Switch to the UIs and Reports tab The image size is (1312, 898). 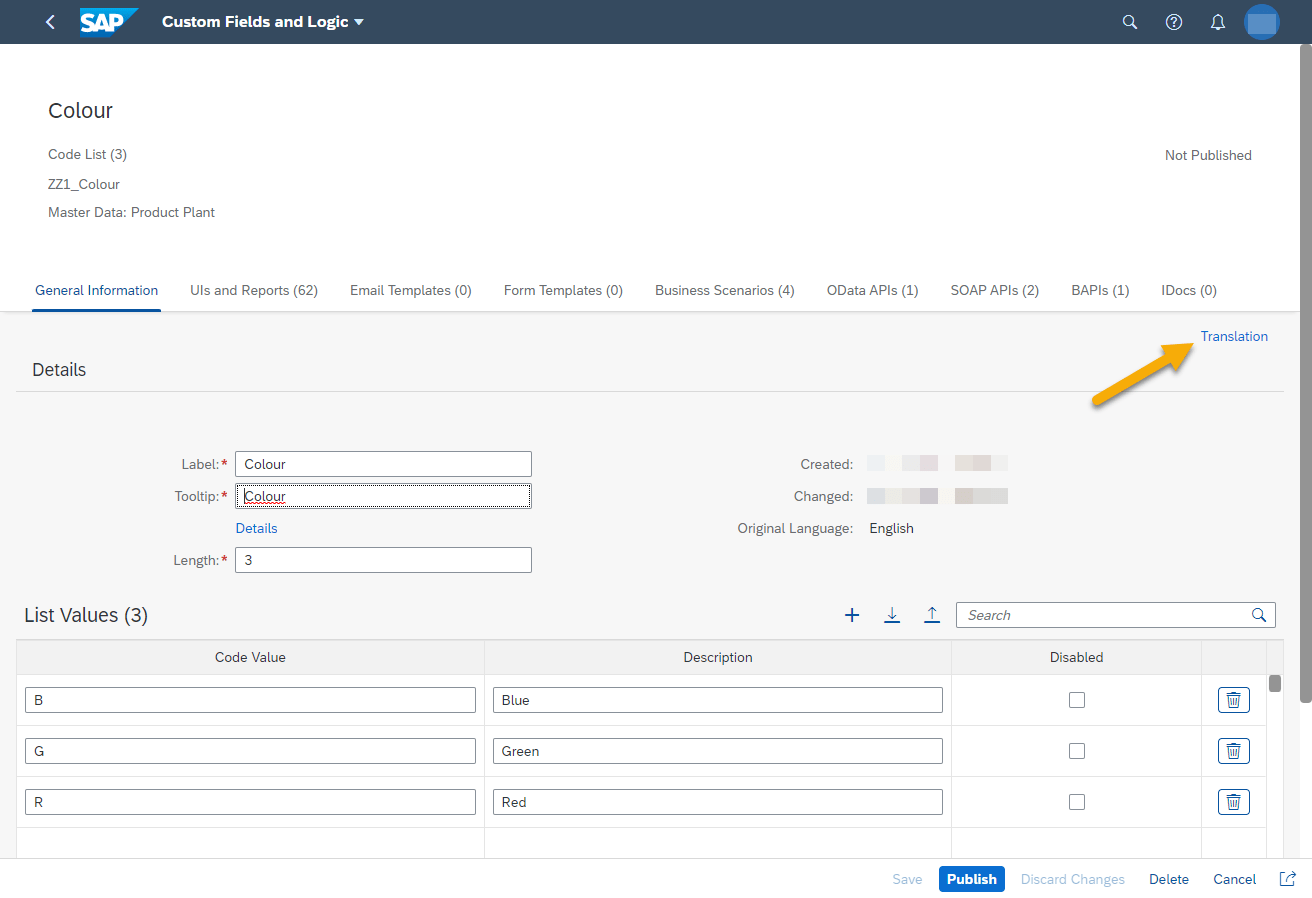[254, 291]
